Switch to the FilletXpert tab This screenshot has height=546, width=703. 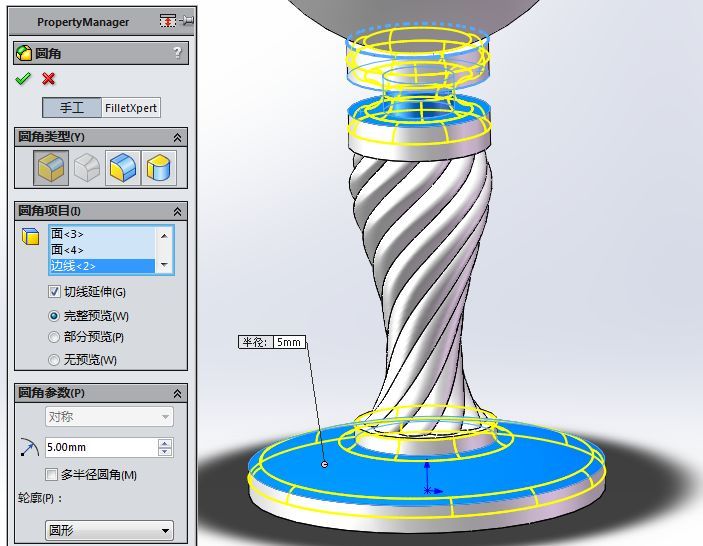[x=131, y=108]
